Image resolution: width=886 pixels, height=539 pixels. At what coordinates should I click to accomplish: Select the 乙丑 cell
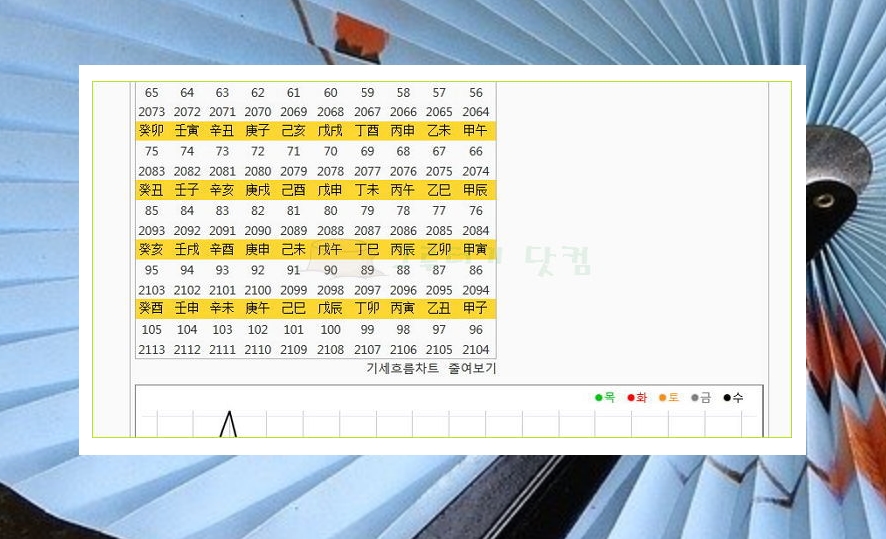(439, 308)
